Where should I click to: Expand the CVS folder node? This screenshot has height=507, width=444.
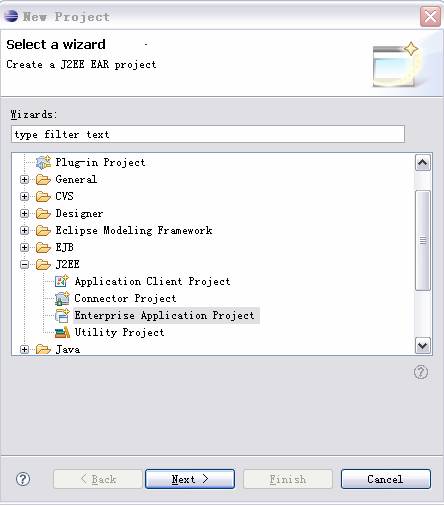tap(24, 196)
